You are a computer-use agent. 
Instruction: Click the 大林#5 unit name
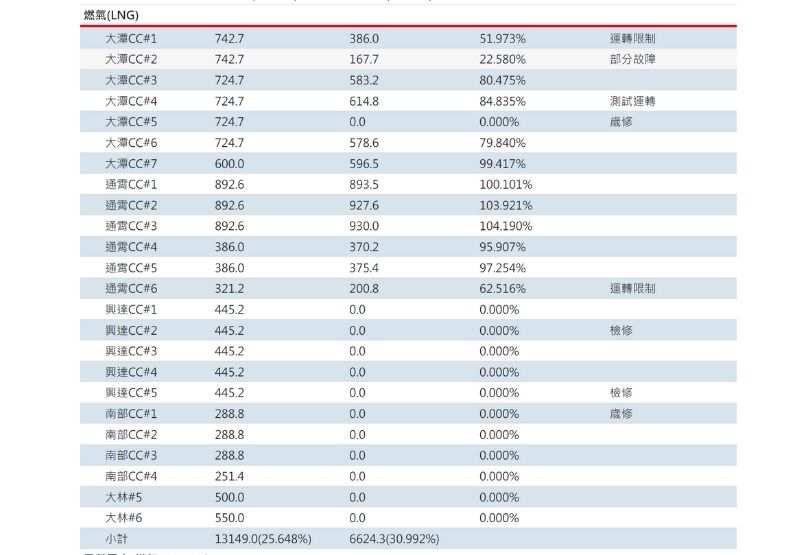[x=124, y=497]
